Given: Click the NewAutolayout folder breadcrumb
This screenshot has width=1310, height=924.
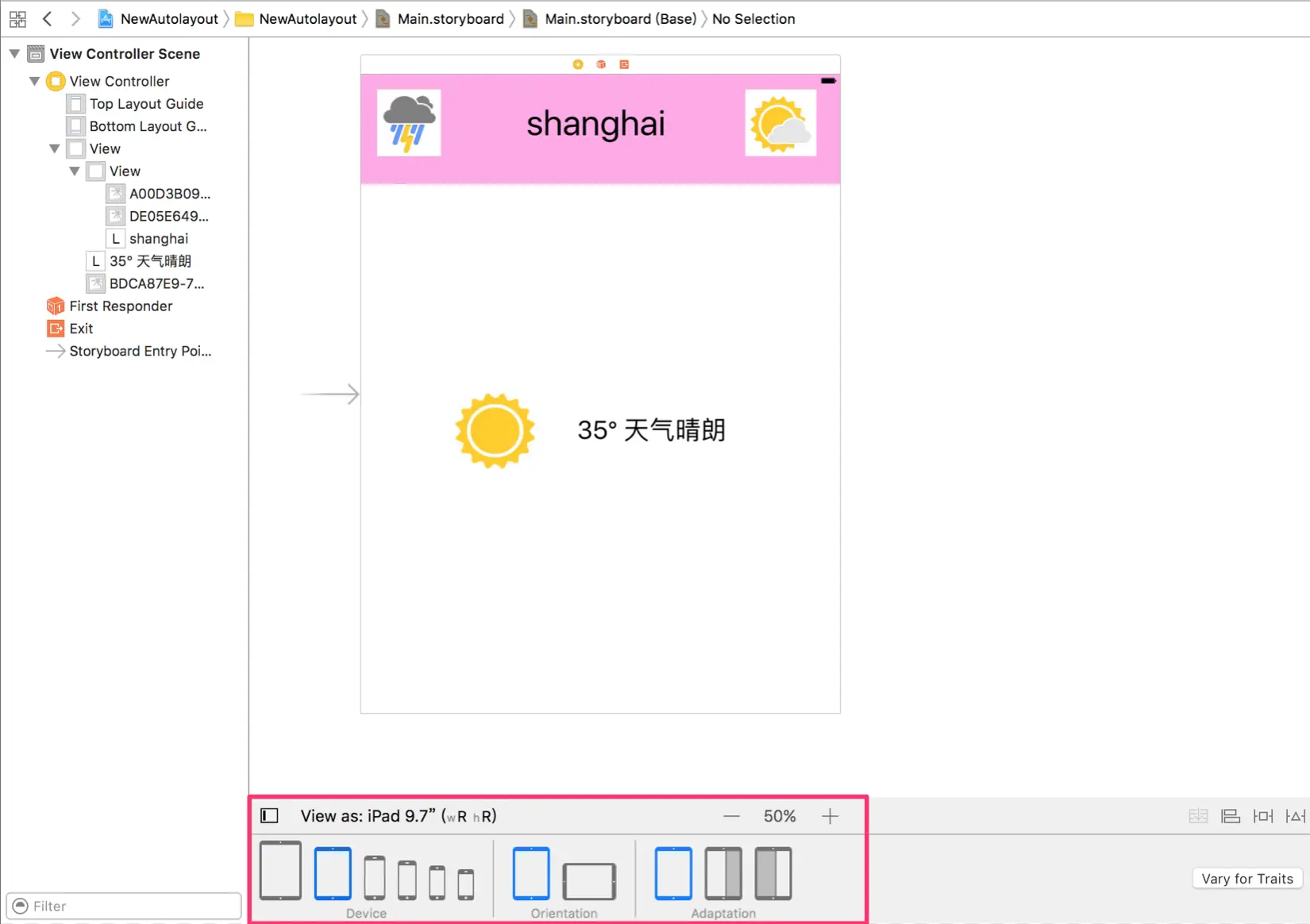Looking at the screenshot, I should [296, 18].
